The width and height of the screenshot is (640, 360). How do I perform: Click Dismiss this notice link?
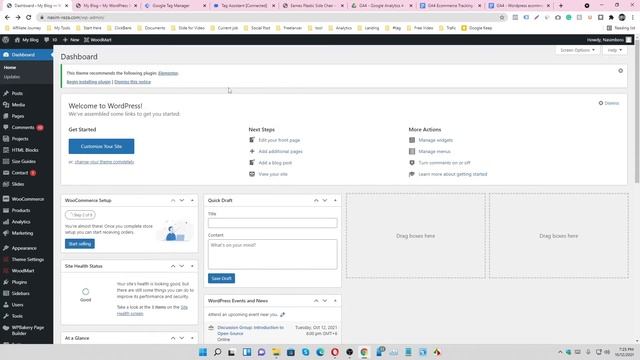(132, 82)
